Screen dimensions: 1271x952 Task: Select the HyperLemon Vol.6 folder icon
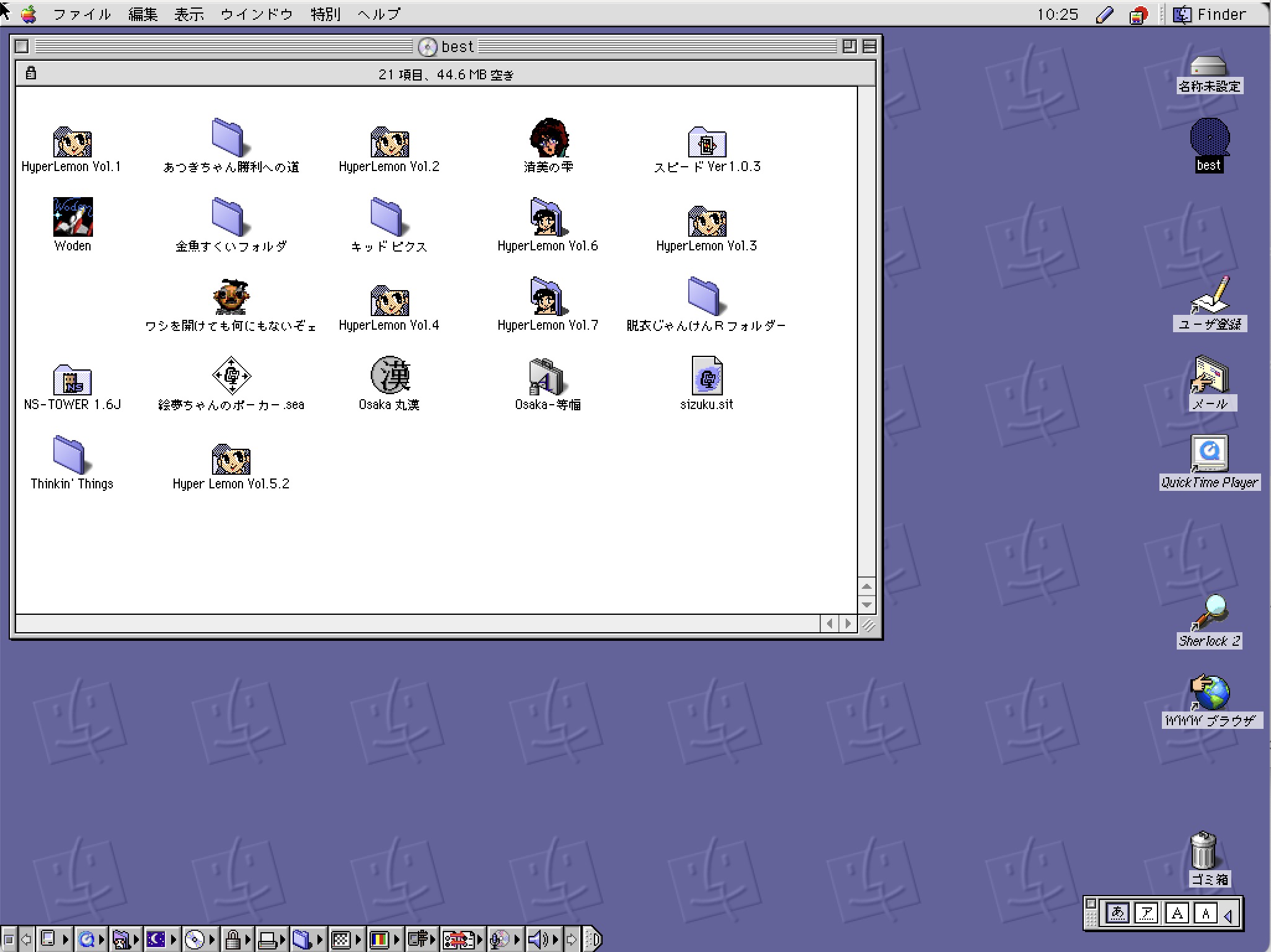(548, 217)
